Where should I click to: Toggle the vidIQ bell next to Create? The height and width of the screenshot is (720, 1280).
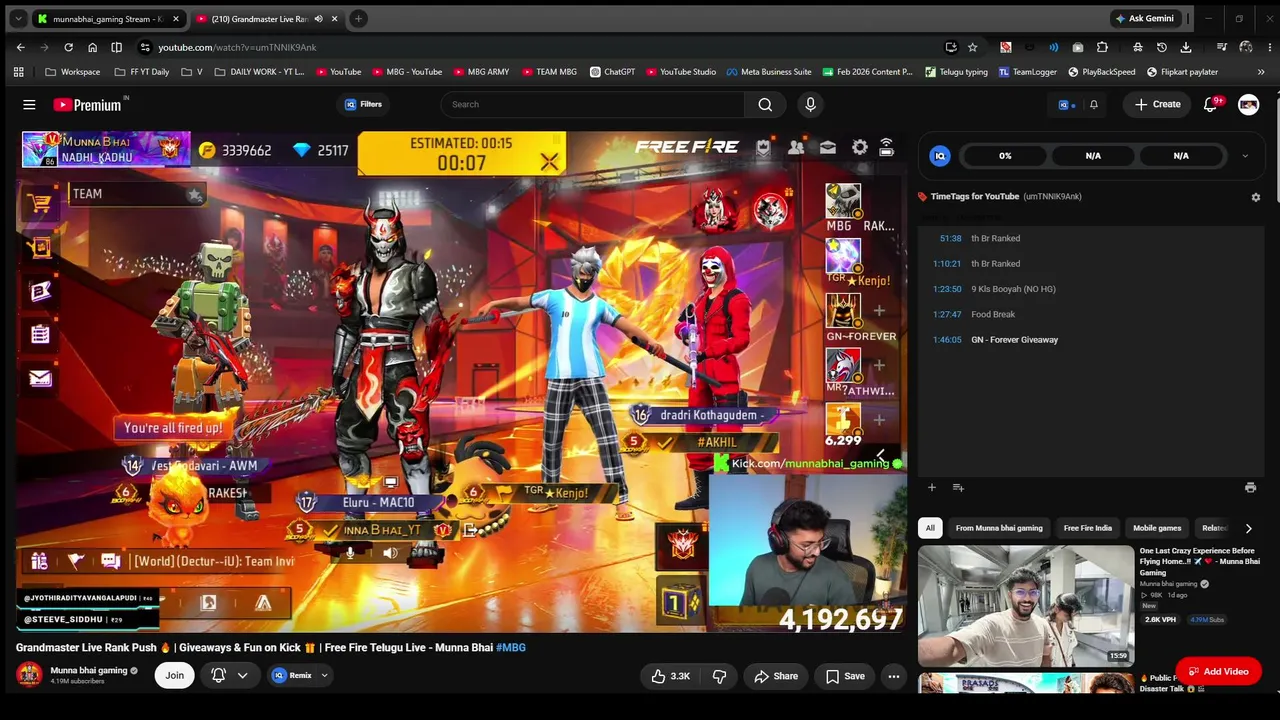point(1094,104)
